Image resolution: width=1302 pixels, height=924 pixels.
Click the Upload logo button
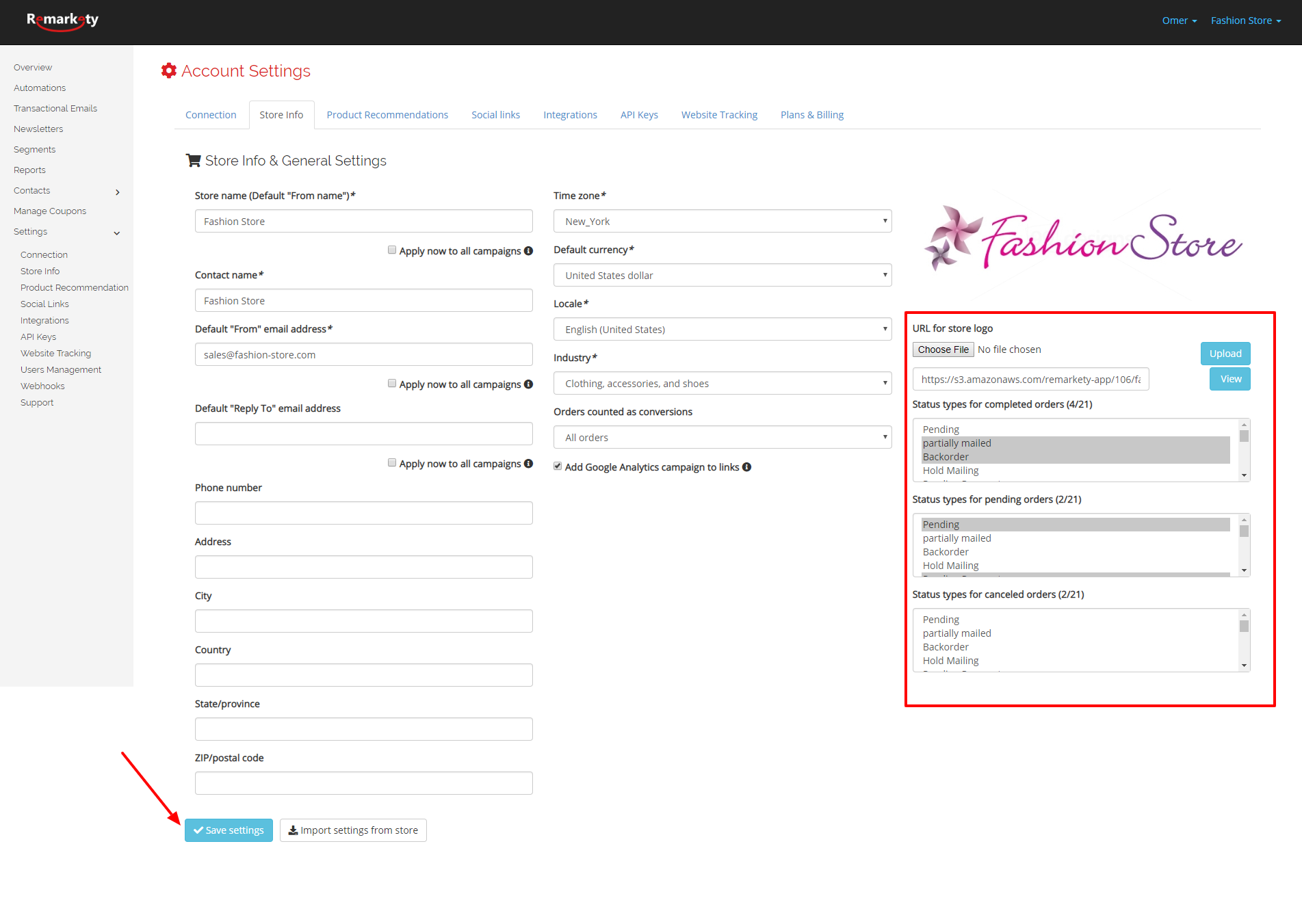(1225, 354)
